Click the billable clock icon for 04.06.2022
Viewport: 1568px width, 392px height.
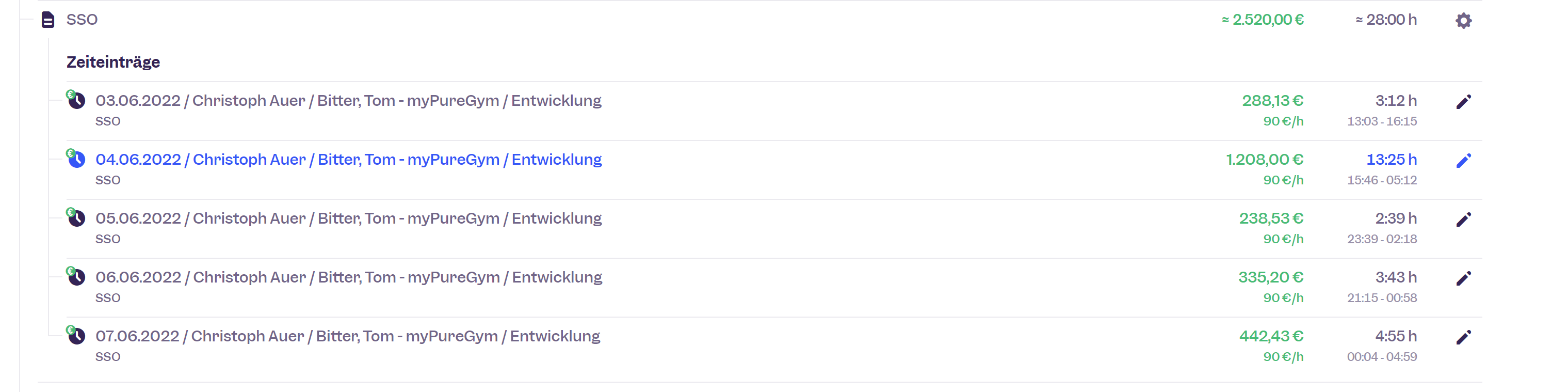tap(76, 159)
